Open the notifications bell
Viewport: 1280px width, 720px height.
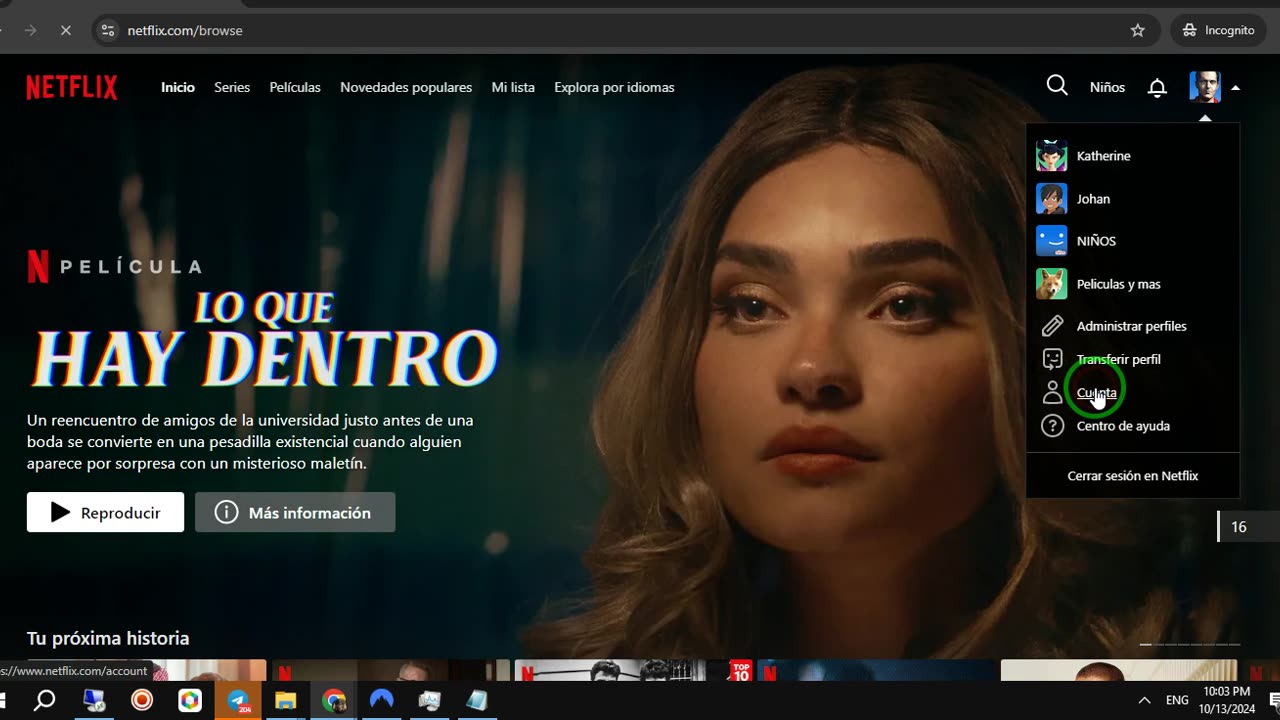coord(1157,88)
